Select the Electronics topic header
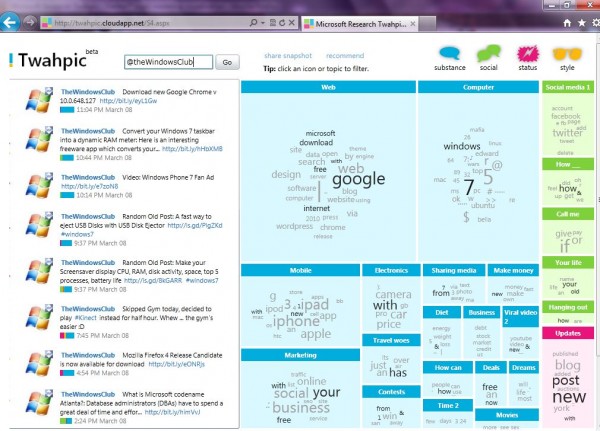 (391, 270)
